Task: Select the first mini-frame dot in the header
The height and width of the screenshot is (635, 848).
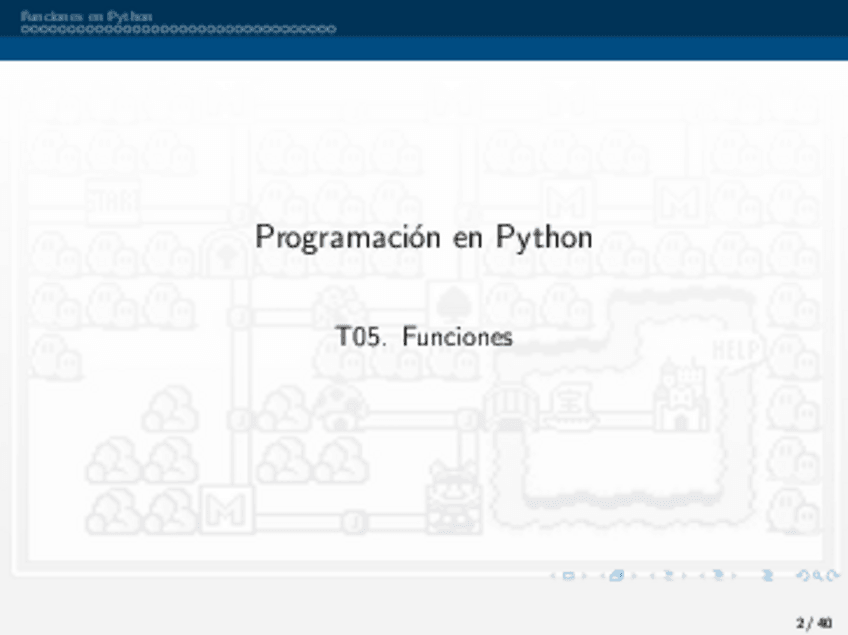Action: click(x=24, y=29)
